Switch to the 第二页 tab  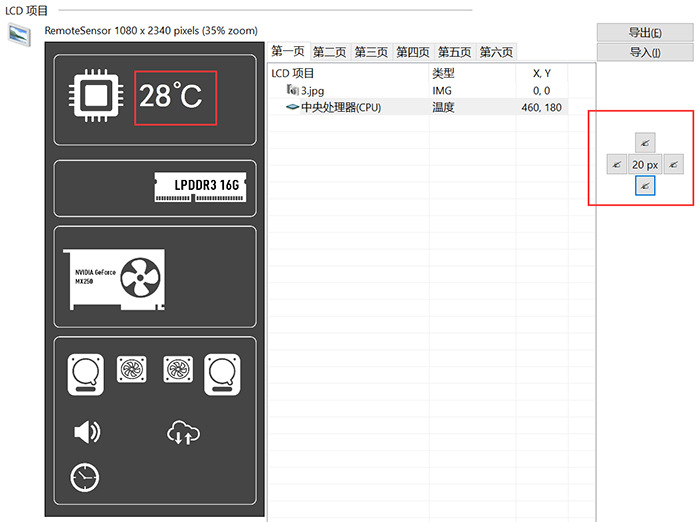331,52
